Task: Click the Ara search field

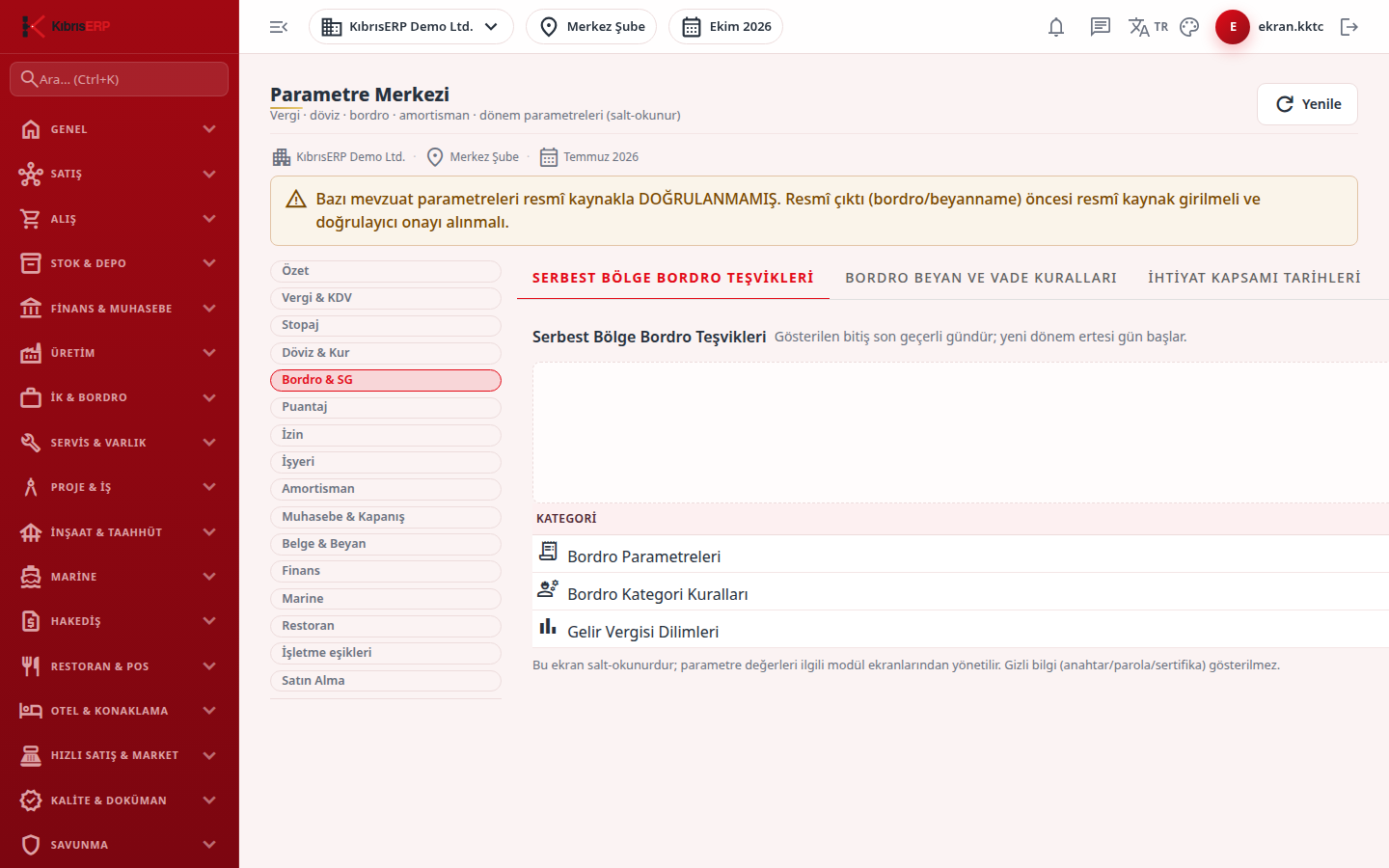Action: [120, 79]
